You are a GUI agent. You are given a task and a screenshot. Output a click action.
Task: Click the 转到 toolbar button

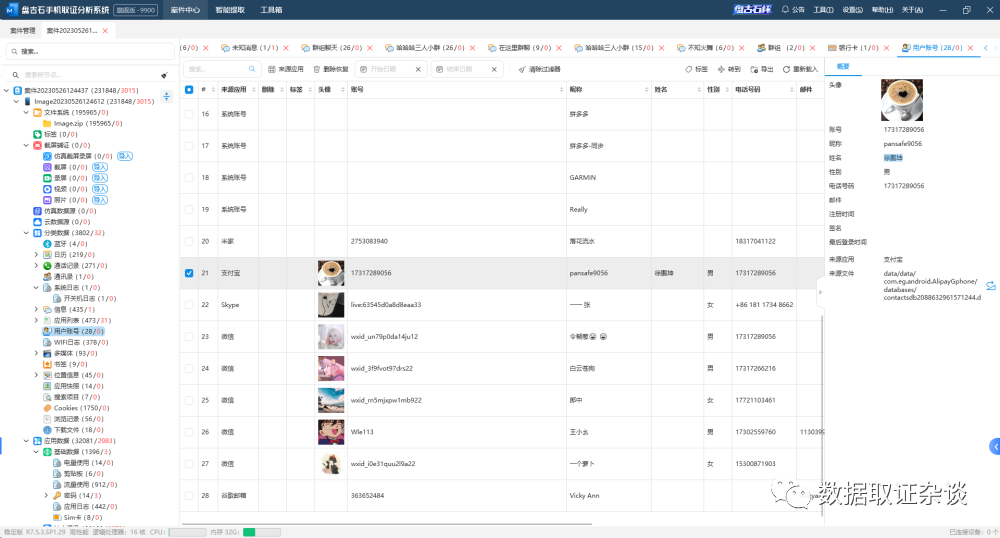(729, 69)
